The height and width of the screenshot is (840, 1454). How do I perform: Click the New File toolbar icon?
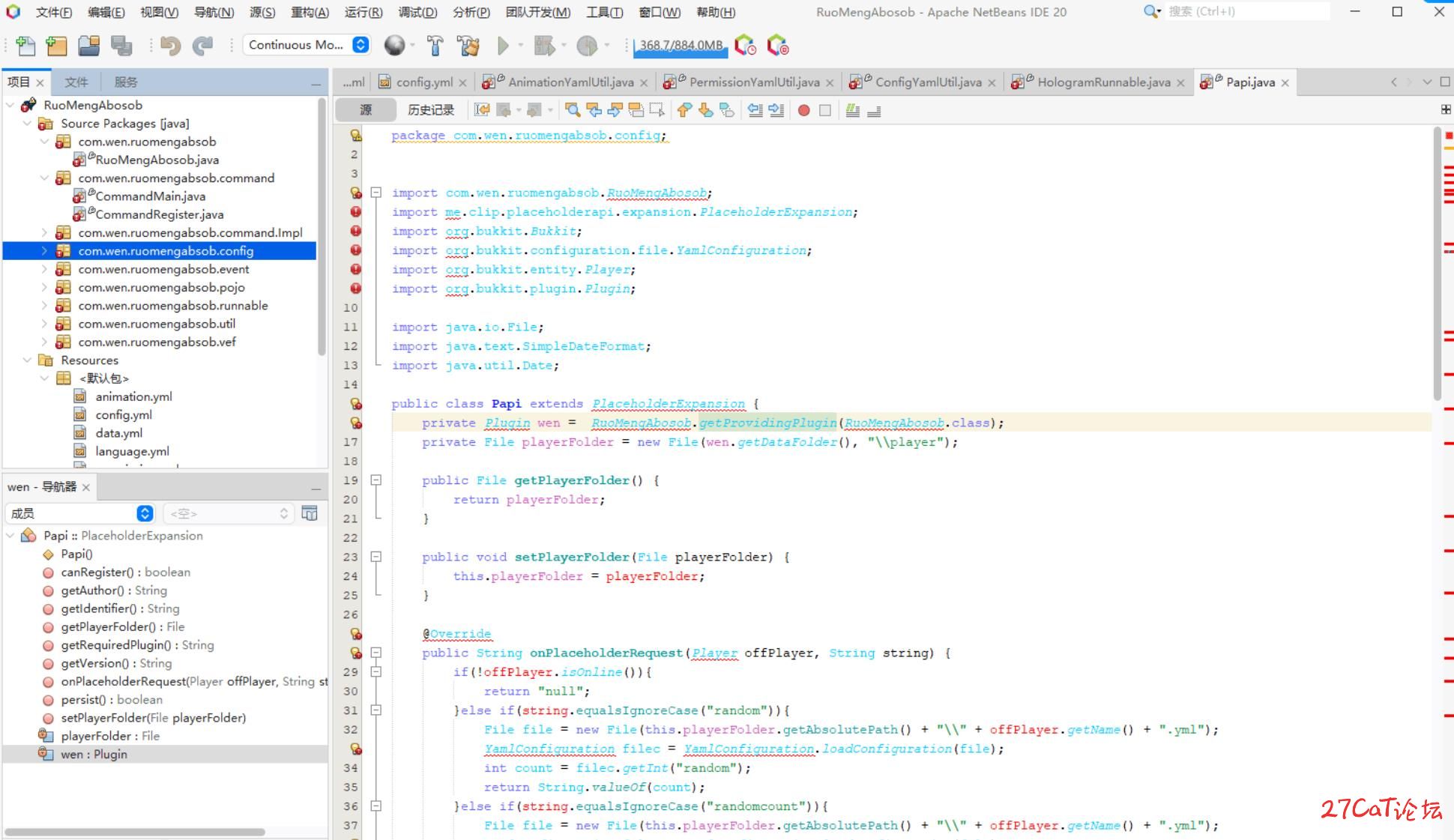coord(25,46)
